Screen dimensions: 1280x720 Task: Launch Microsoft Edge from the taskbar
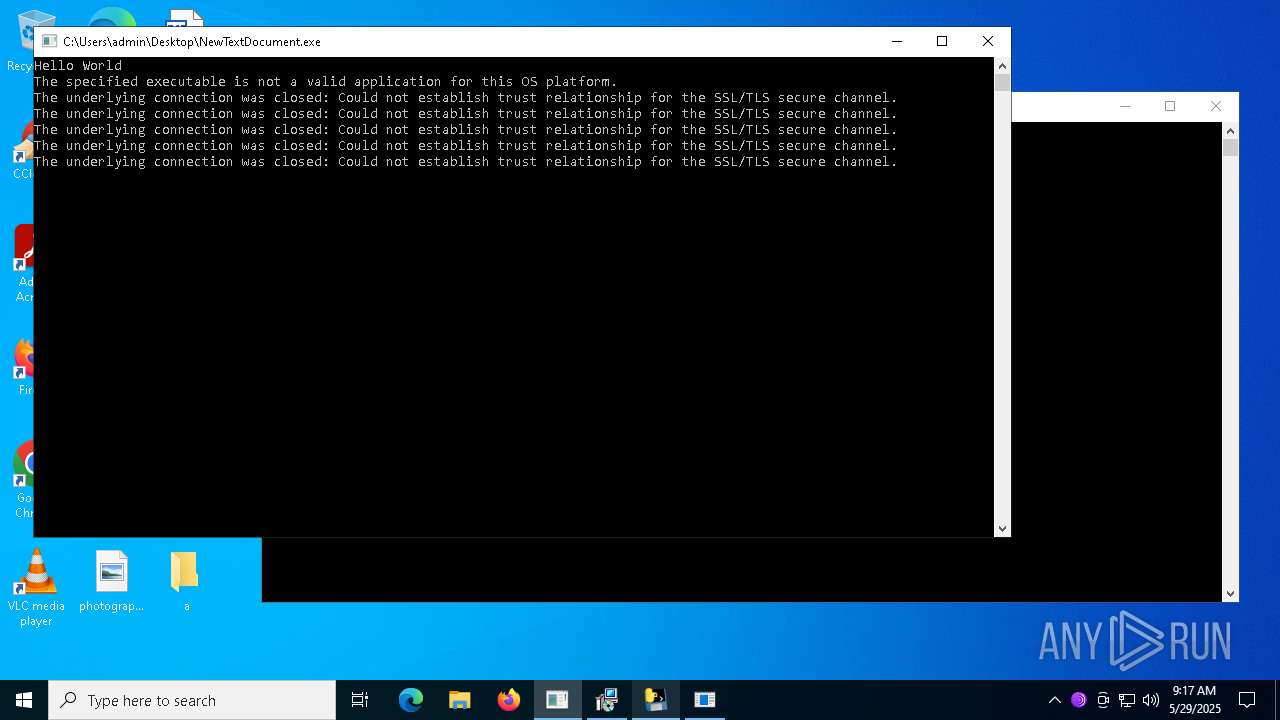click(x=411, y=700)
